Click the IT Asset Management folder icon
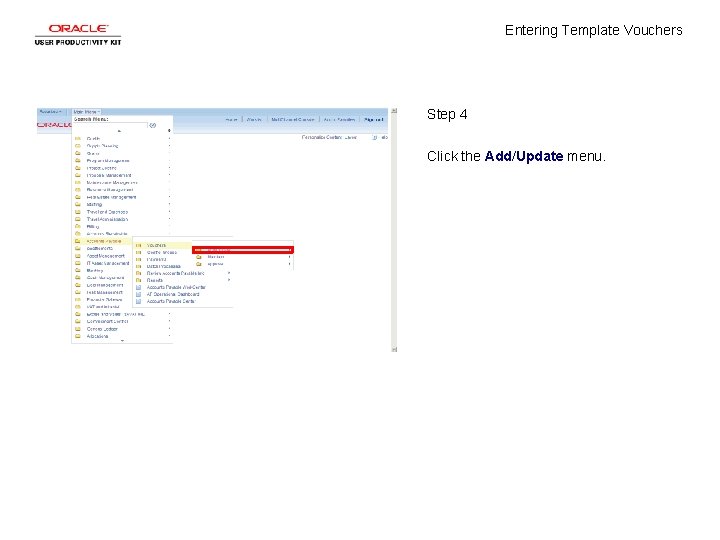Screen dimensions: 720x540 coord(78,263)
